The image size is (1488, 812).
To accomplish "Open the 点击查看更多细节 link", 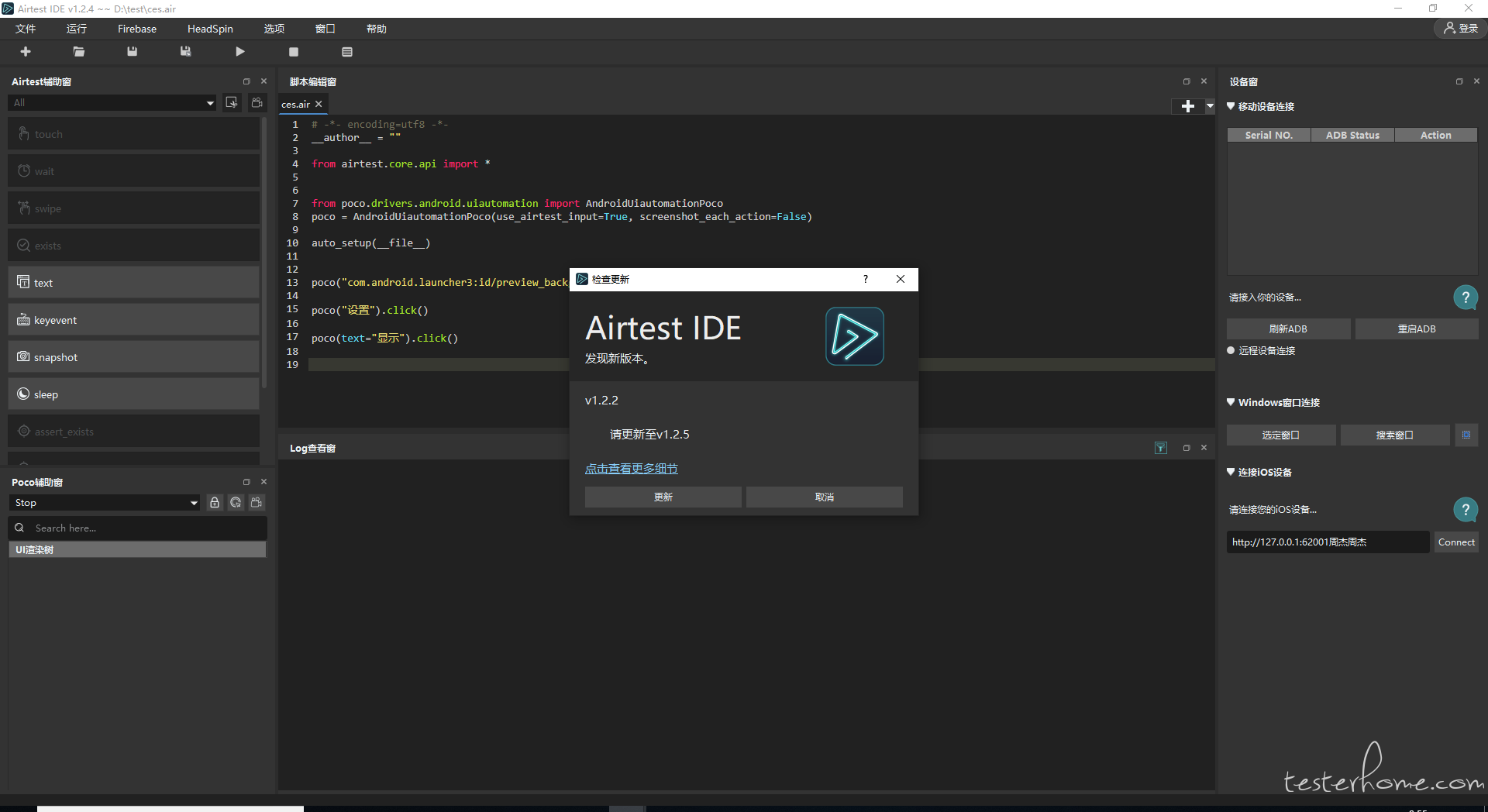I will click(x=631, y=469).
